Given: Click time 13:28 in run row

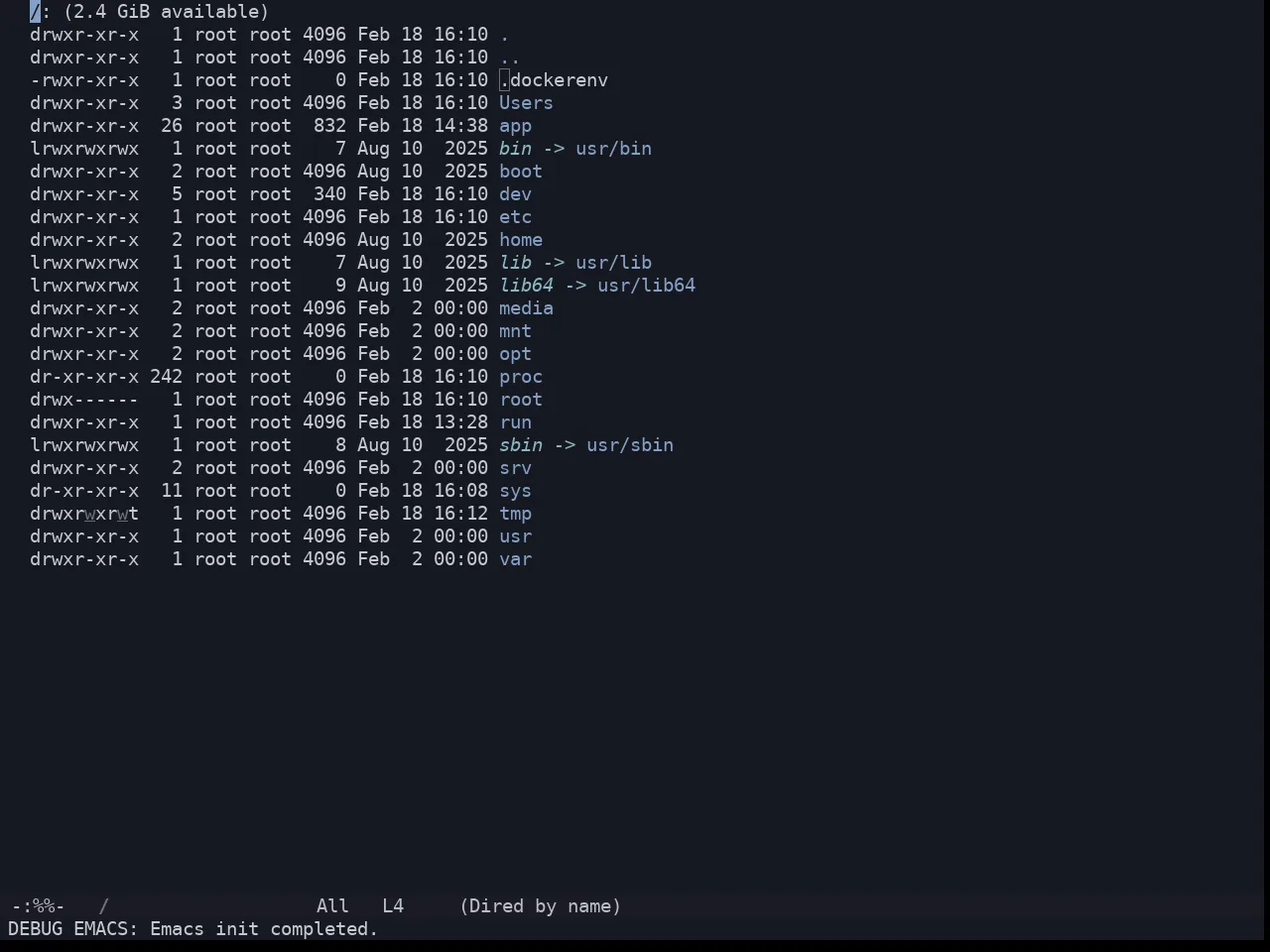Looking at the screenshot, I should 460,422.
